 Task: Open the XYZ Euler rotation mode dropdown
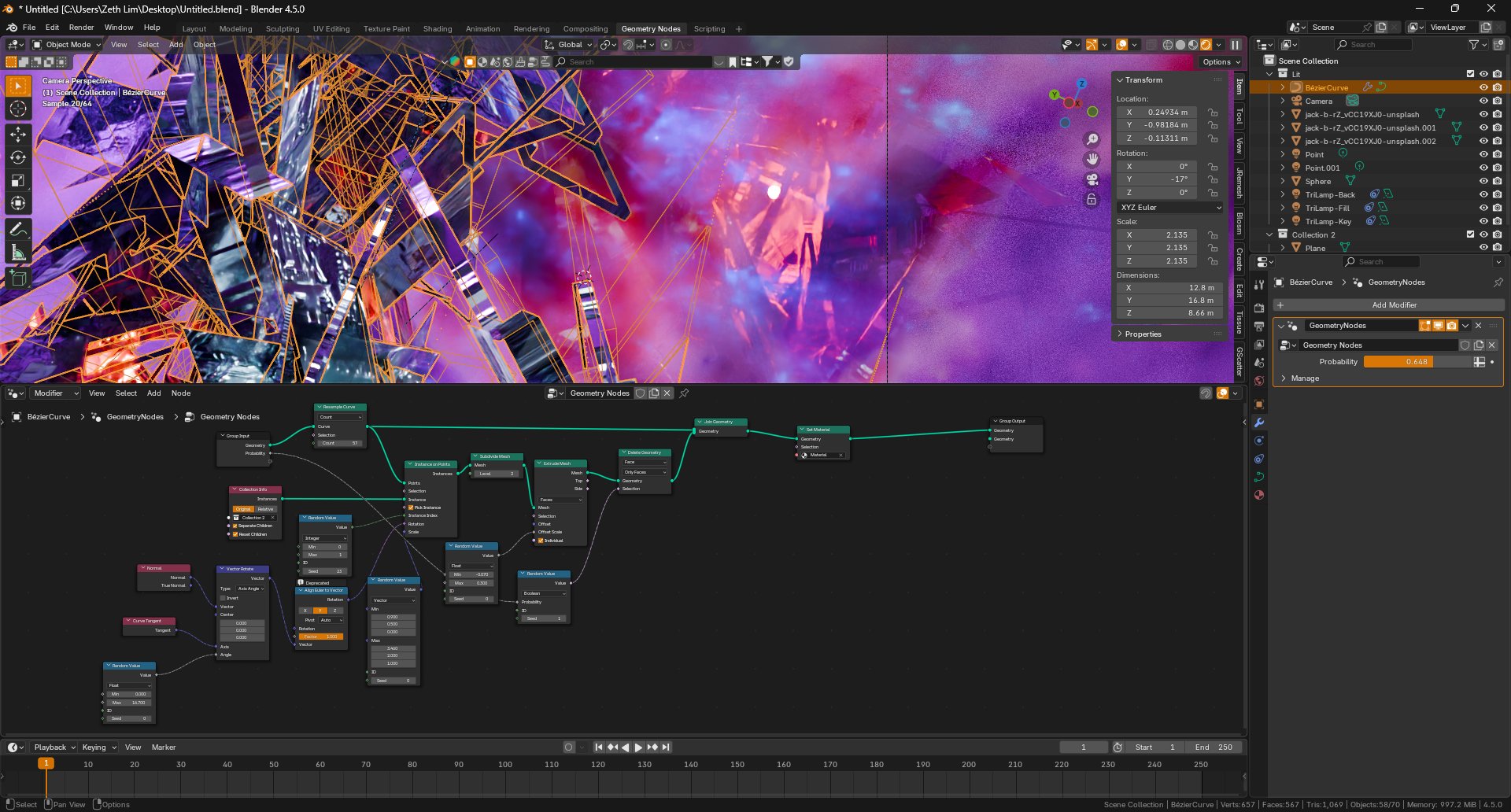(1170, 208)
